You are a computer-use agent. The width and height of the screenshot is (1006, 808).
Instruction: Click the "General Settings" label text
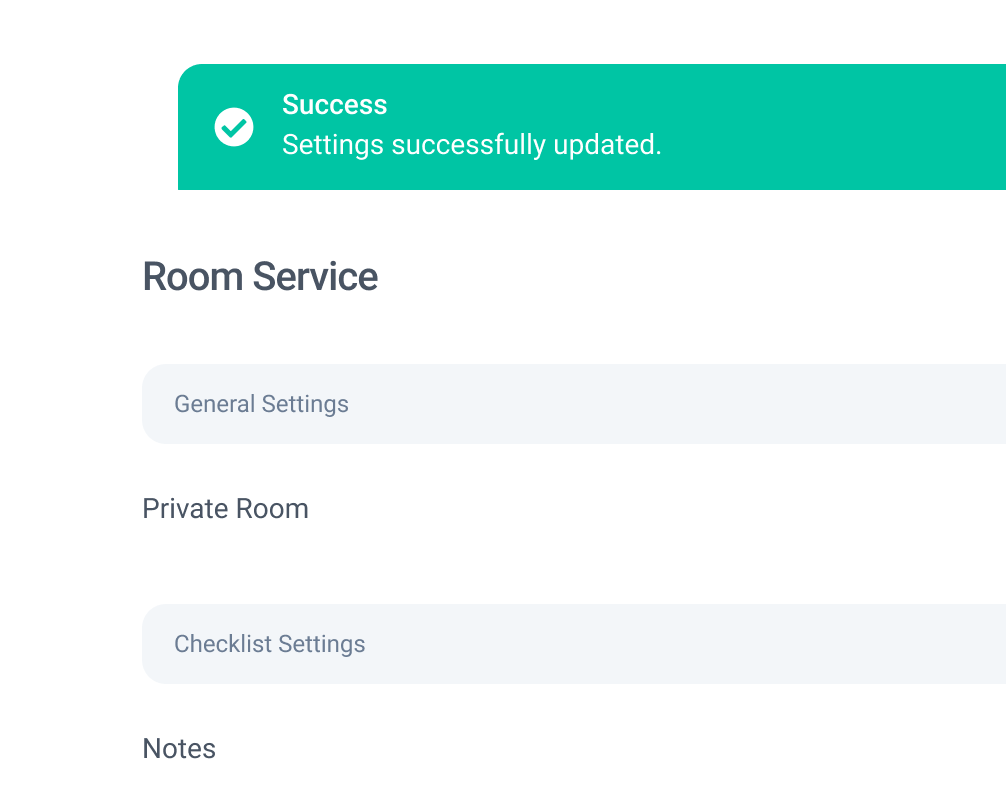point(261,404)
